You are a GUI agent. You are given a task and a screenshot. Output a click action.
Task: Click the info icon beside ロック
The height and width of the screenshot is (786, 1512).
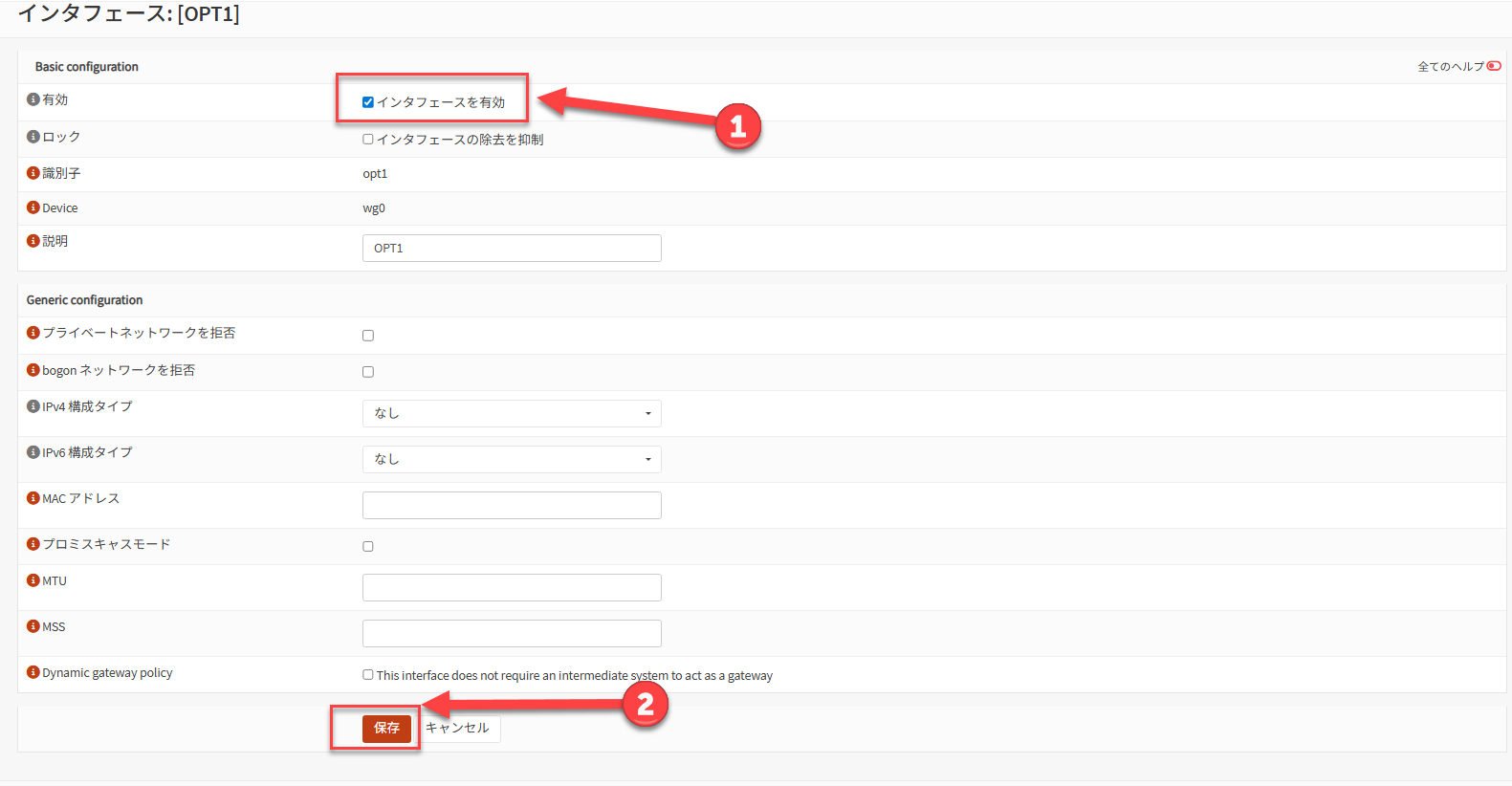point(33,137)
